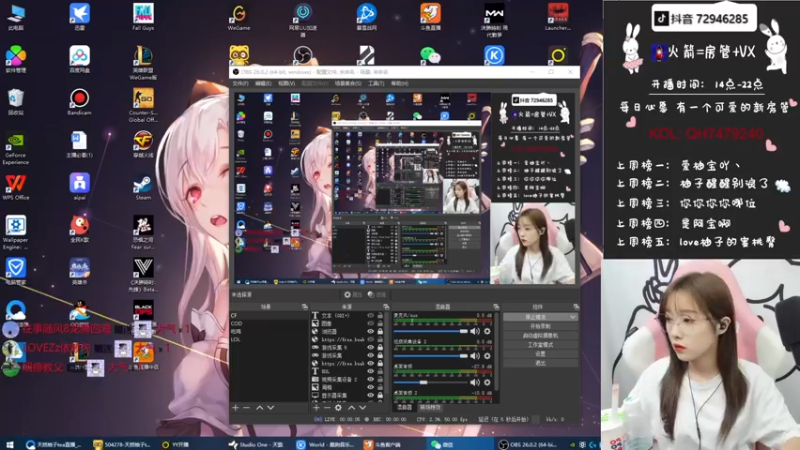Image resolution: width=800 pixels, height=450 pixels.
Task: Adjust the 桌面音频 volume slider
Action: pos(431,382)
